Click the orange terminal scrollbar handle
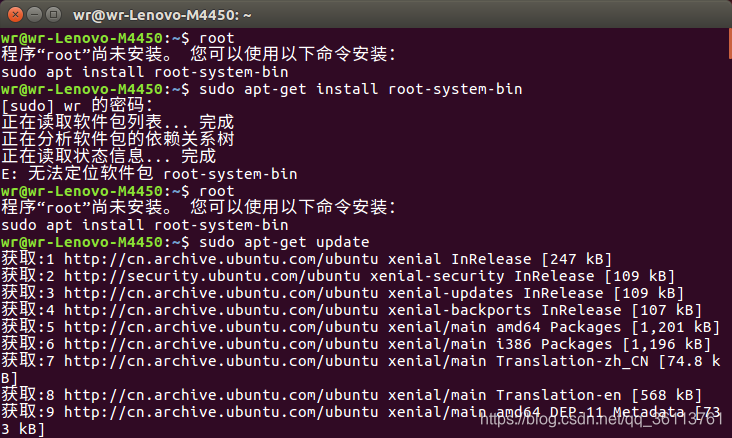Screen dimensions: 732x438 pyautogui.click(x=730, y=43)
